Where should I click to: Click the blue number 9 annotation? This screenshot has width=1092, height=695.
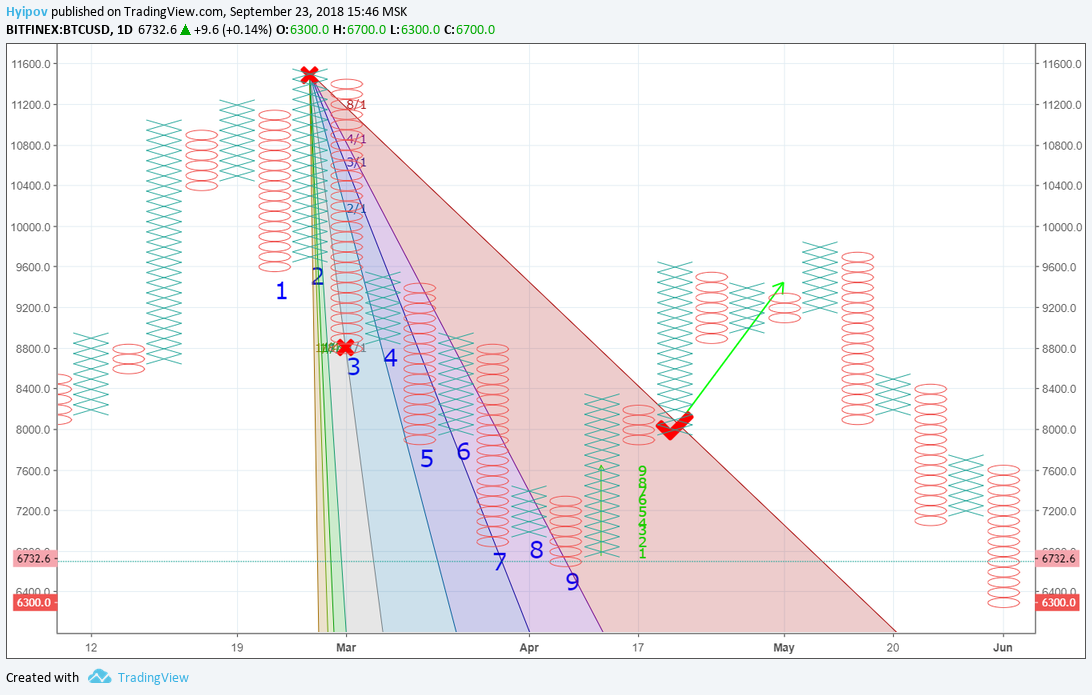pyautogui.click(x=572, y=581)
